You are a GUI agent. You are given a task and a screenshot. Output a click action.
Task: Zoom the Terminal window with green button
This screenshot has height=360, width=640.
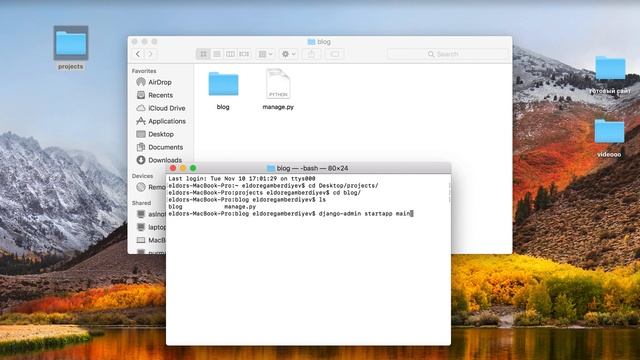click(193, 168)
